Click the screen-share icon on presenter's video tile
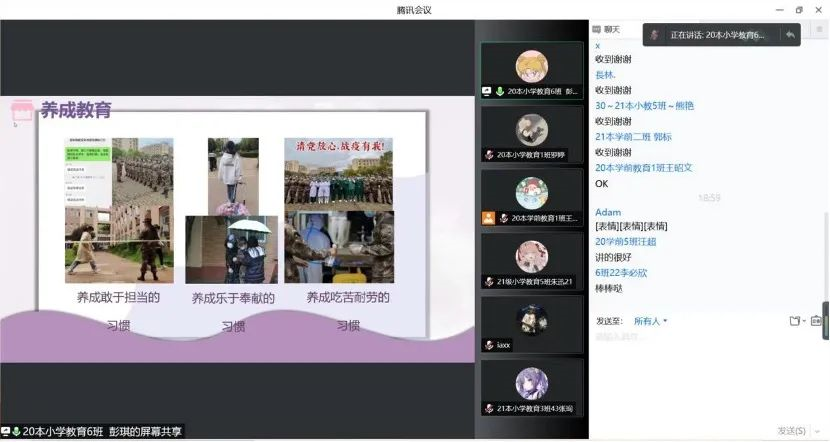Viewport: 830px width, 442px height. pyautogui.click(x=487, y=91)
